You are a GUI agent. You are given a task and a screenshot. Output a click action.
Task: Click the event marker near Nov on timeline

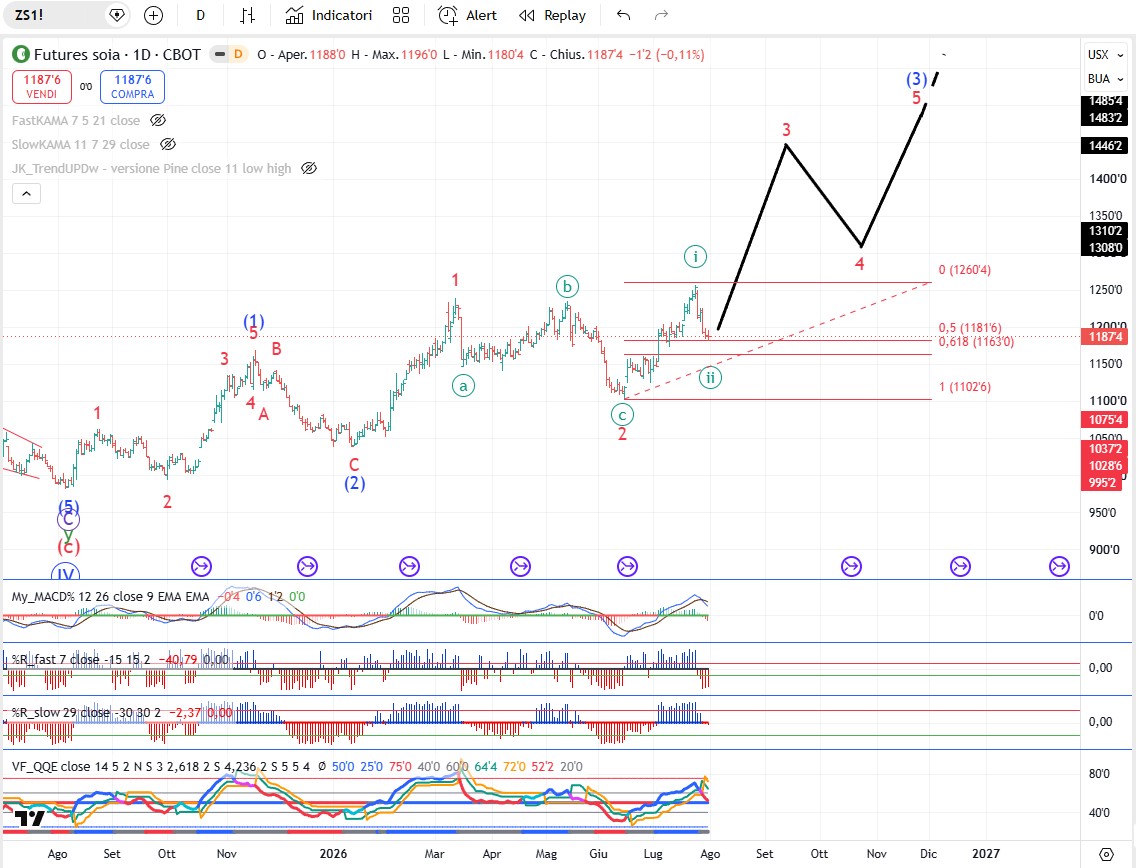(201, 567)
